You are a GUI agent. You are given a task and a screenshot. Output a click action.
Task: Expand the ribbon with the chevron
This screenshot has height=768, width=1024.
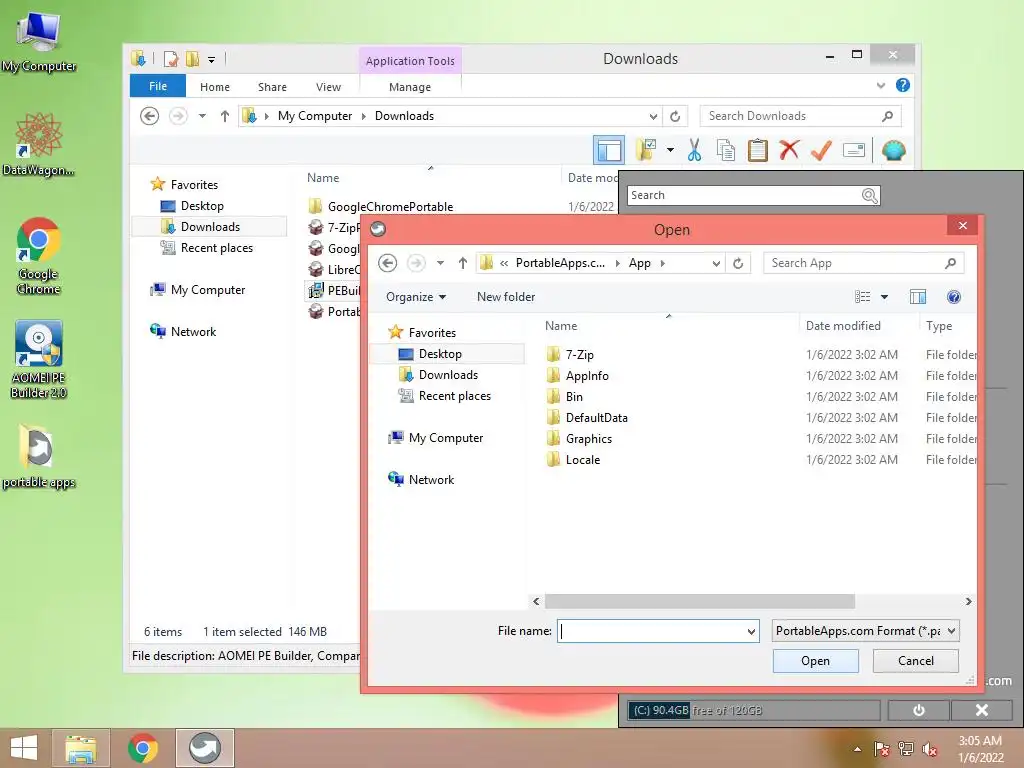[881, 86]
